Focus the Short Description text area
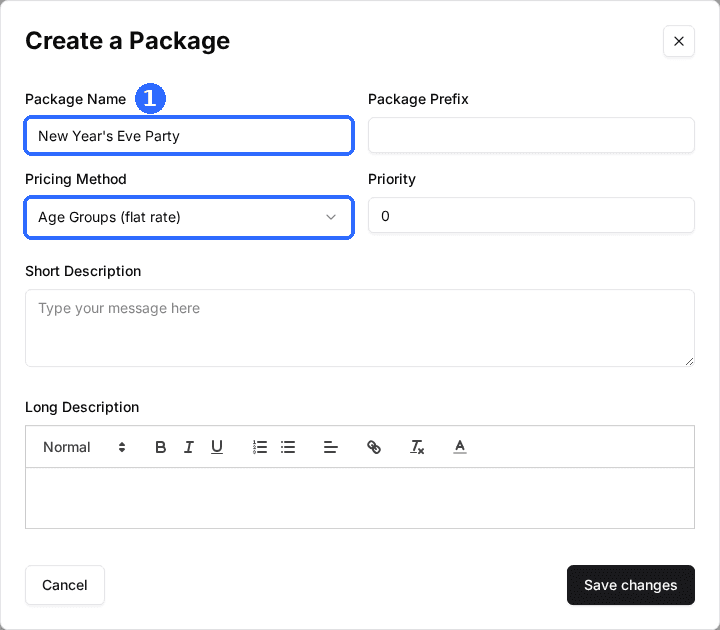Image resolution: width=720 pixels, height=630 pixels. (360, 328)
